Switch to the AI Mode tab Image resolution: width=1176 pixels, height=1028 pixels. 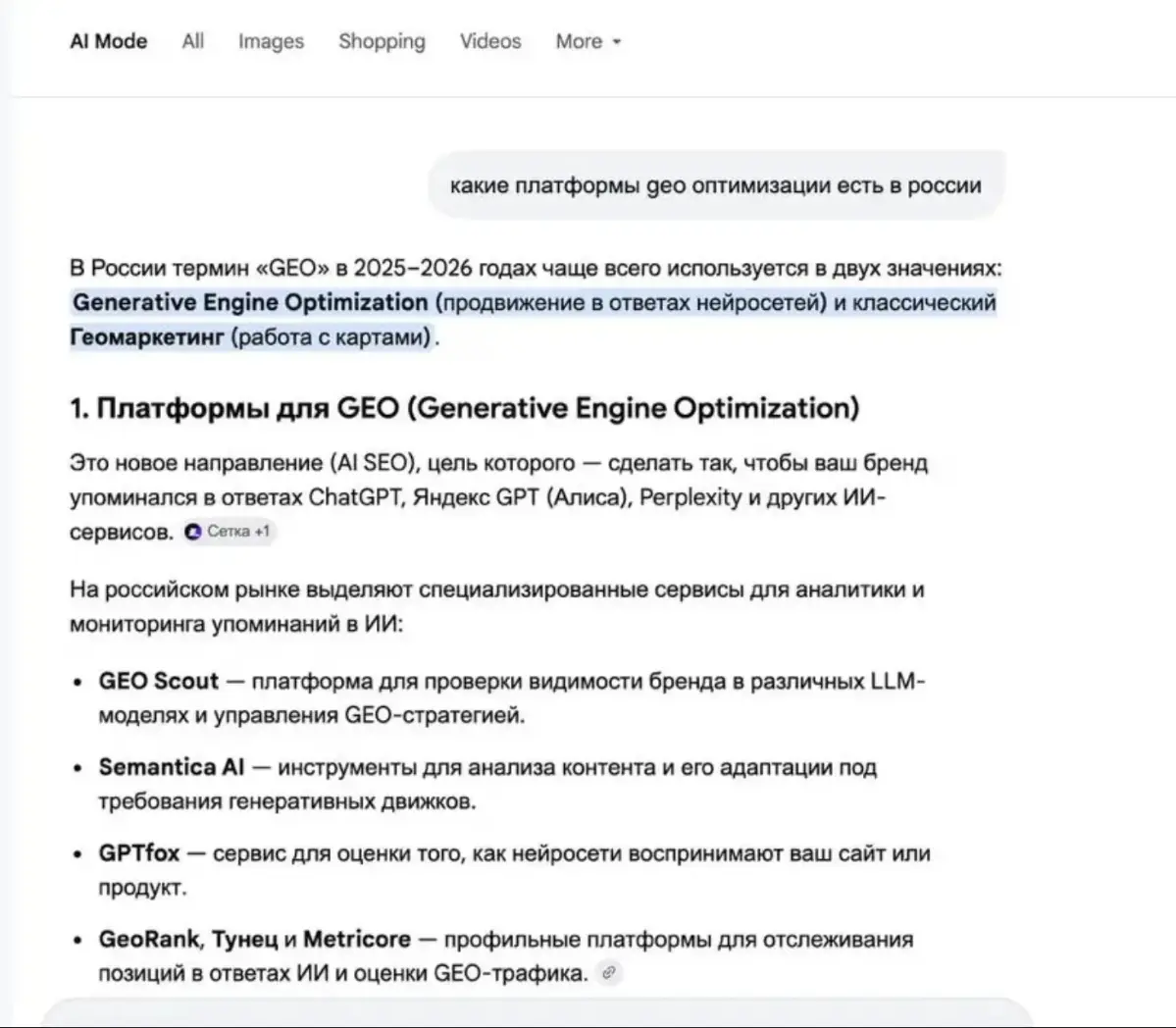(x=108, y=41)
